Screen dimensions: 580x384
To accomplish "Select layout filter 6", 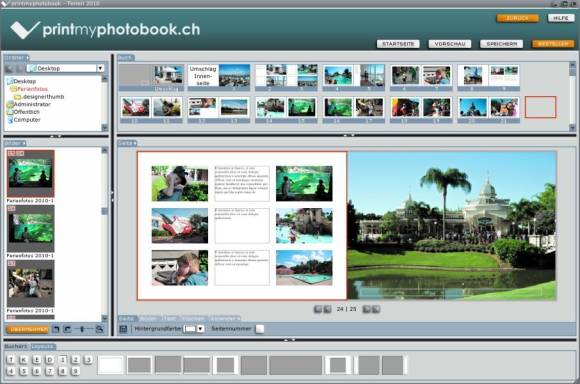I will (37, 371).
